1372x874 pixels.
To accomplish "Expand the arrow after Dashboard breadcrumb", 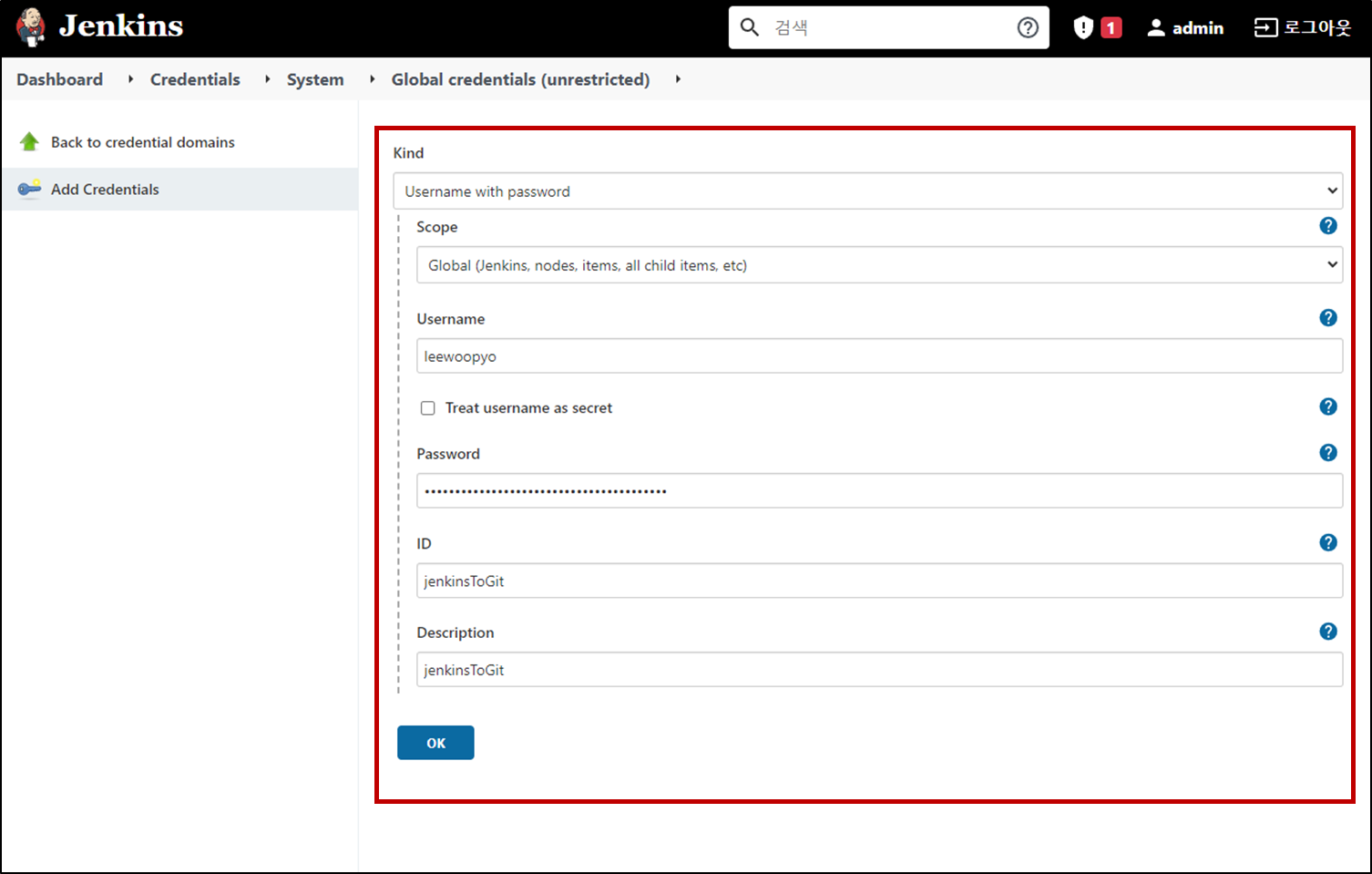I will 130,79.
